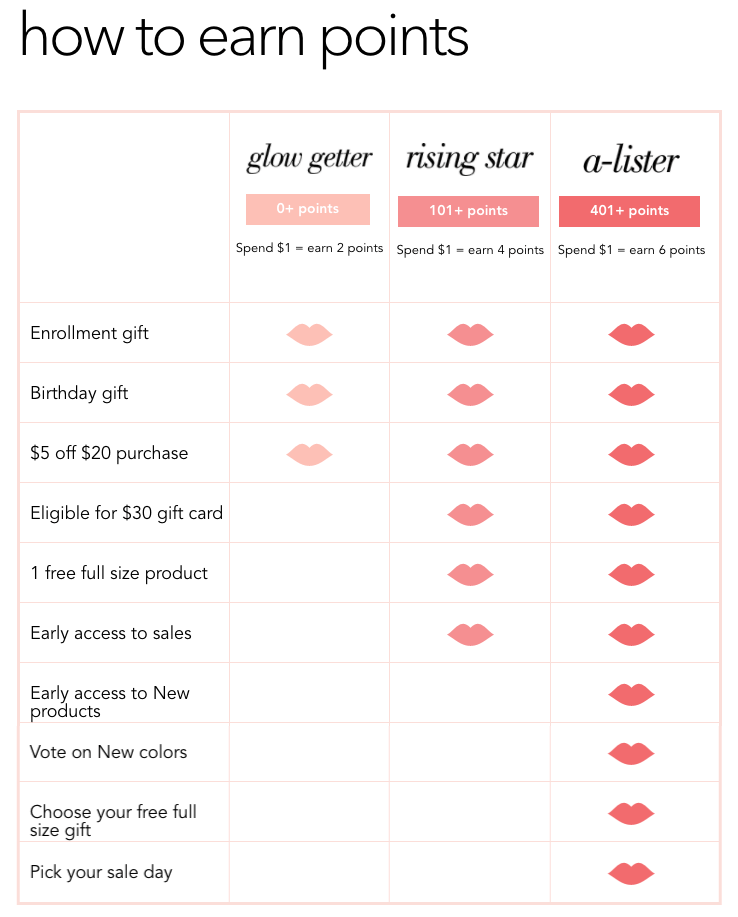This screenshot has width=738, height=917.
Task: Click the 401+ points badge
Action: 629,211
